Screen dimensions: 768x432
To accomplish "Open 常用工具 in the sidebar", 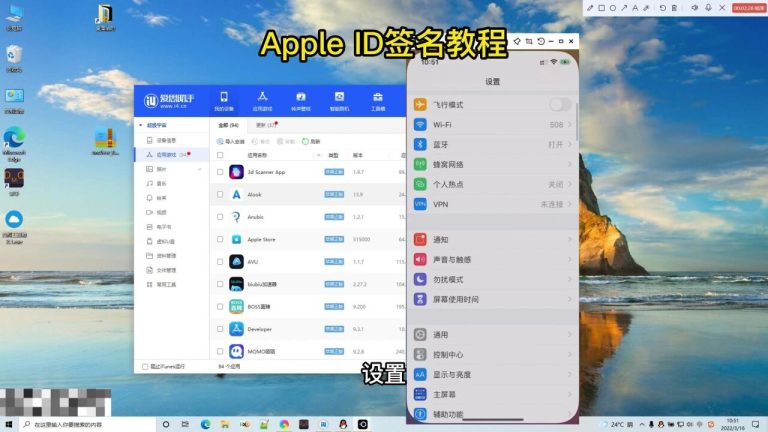I will [161, 285].
